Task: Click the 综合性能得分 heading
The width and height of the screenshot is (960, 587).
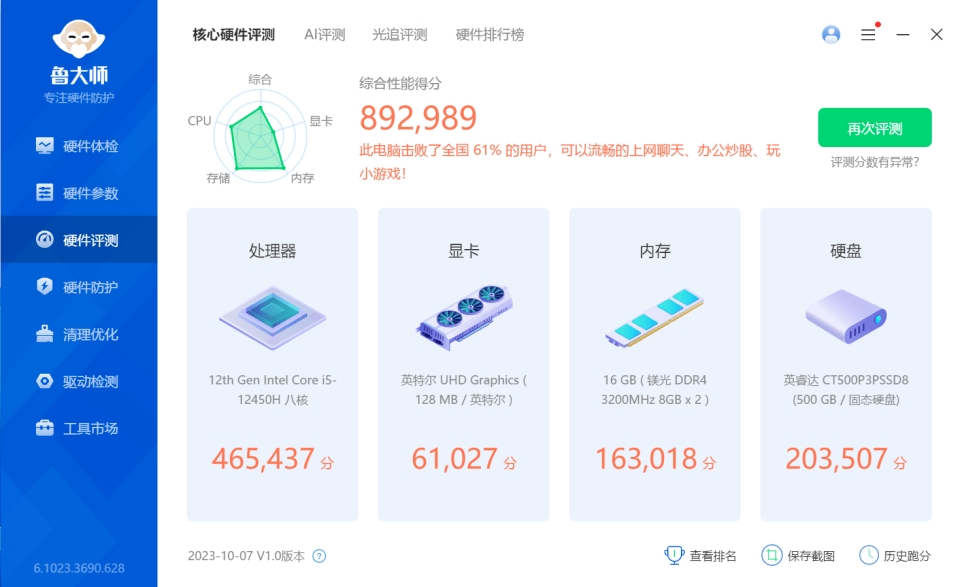Action: pos(400,84)
